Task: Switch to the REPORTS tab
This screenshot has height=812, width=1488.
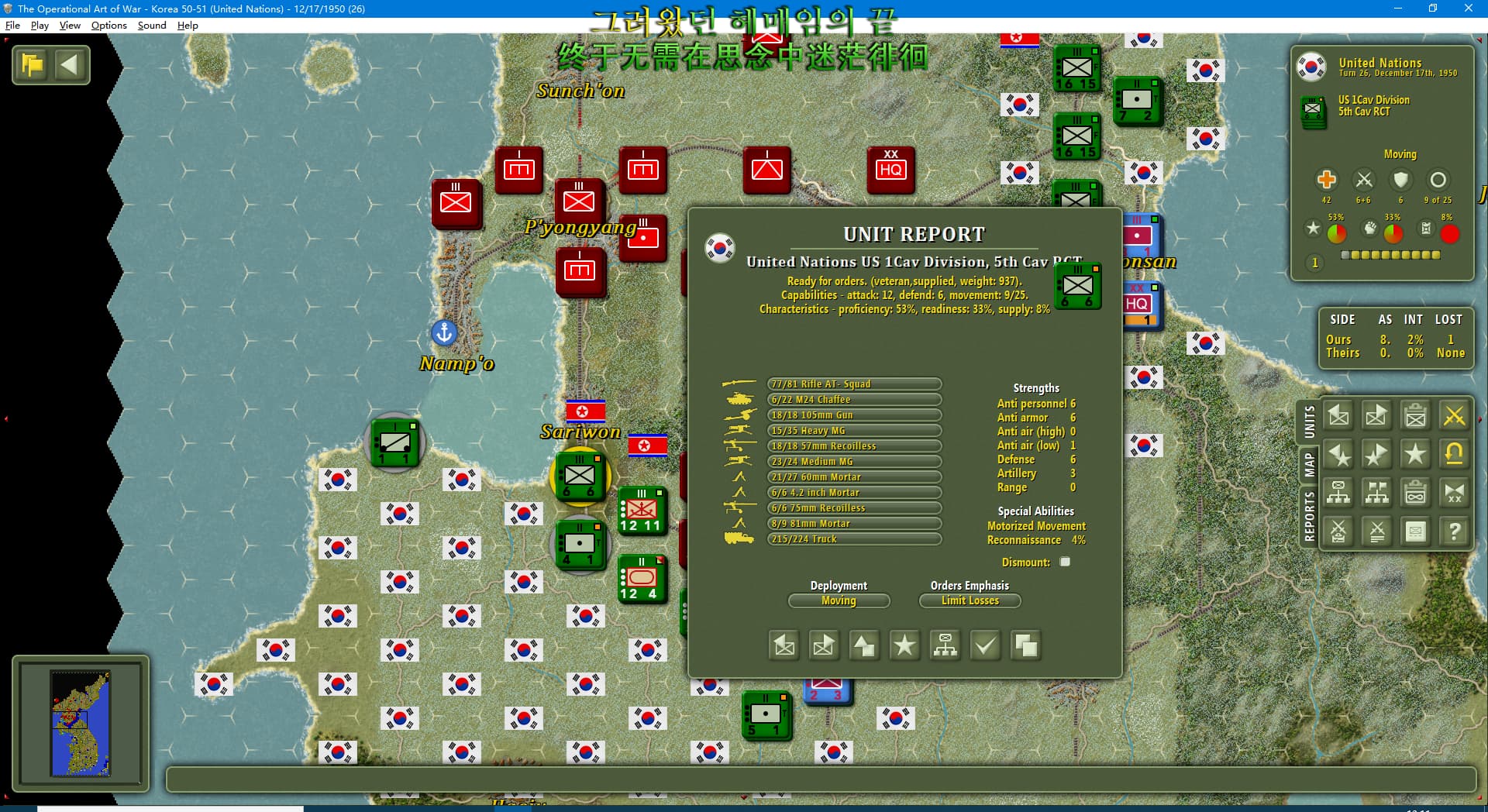Action: click(x=1309, y=515)
